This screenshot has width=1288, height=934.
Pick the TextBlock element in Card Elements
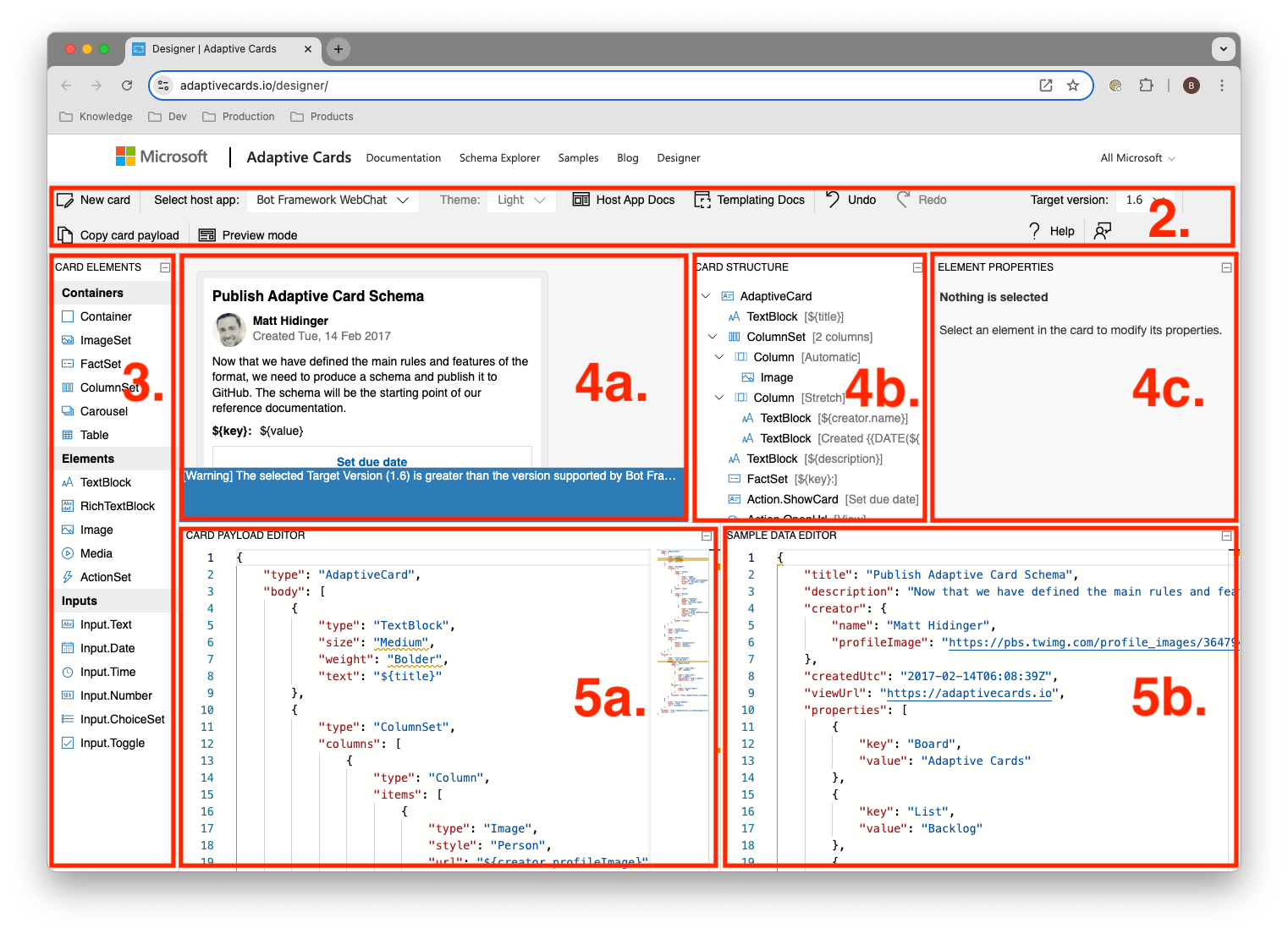coord(96,482)
